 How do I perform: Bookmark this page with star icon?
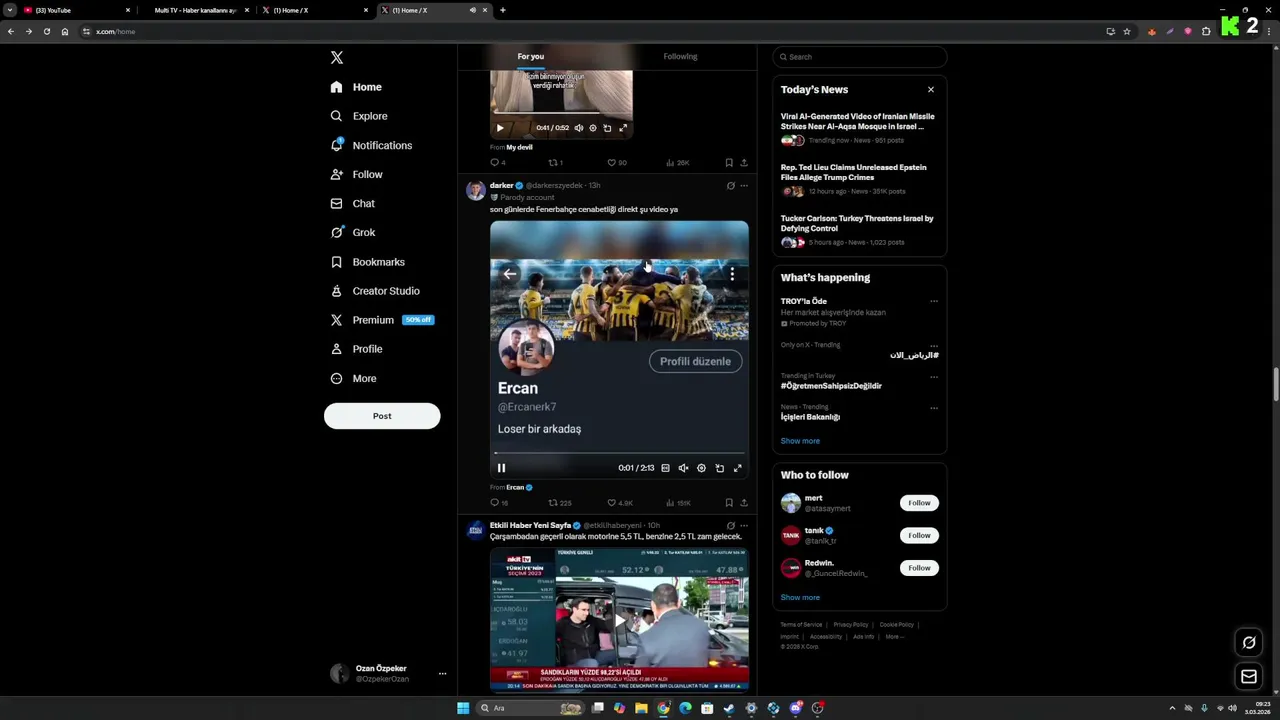[1127, 31]
